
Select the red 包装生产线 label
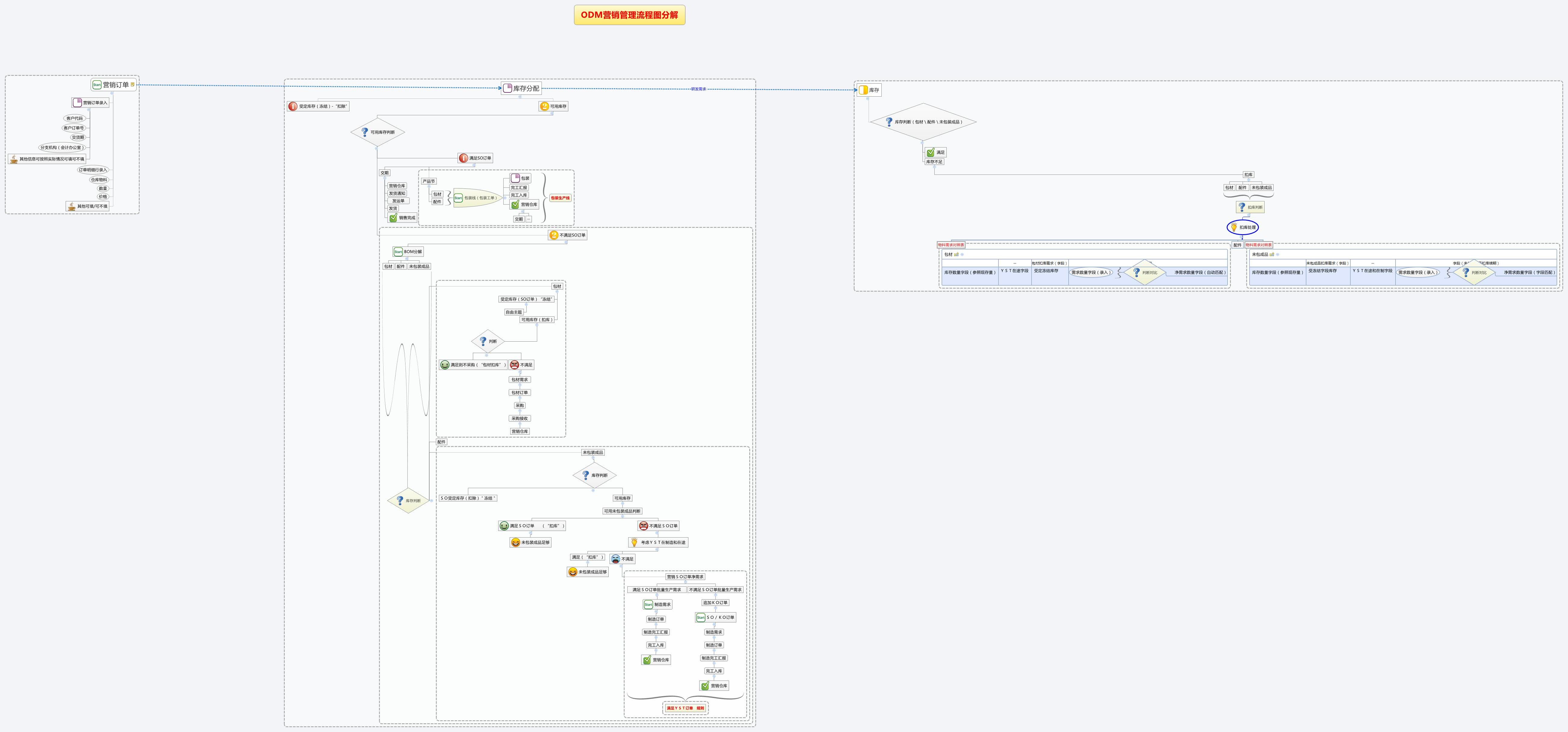[560, 198]
